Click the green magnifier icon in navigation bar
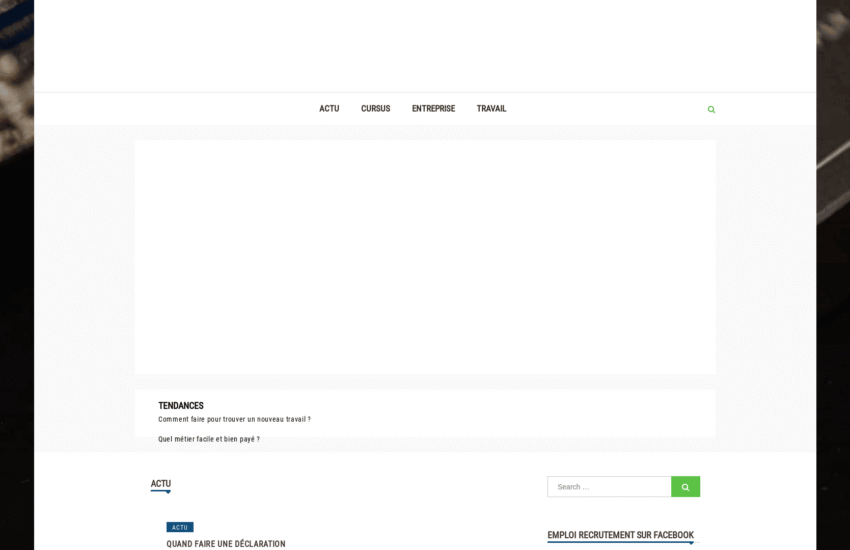 711,109
